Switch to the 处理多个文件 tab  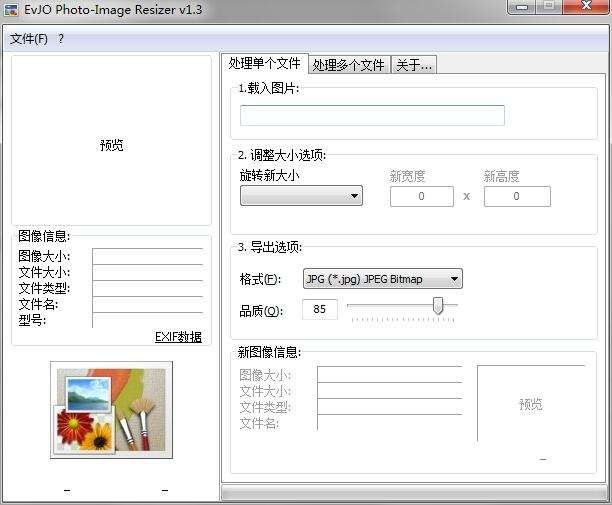point(349,65)
